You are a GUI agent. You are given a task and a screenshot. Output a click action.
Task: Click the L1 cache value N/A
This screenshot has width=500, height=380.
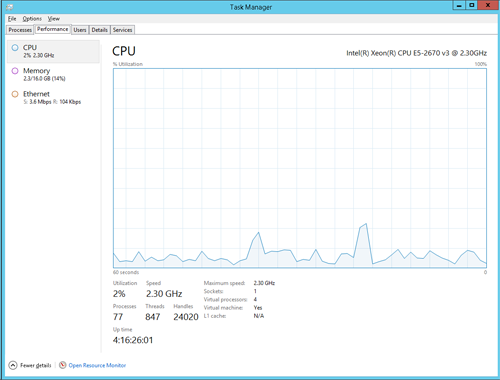pos(259,316)
